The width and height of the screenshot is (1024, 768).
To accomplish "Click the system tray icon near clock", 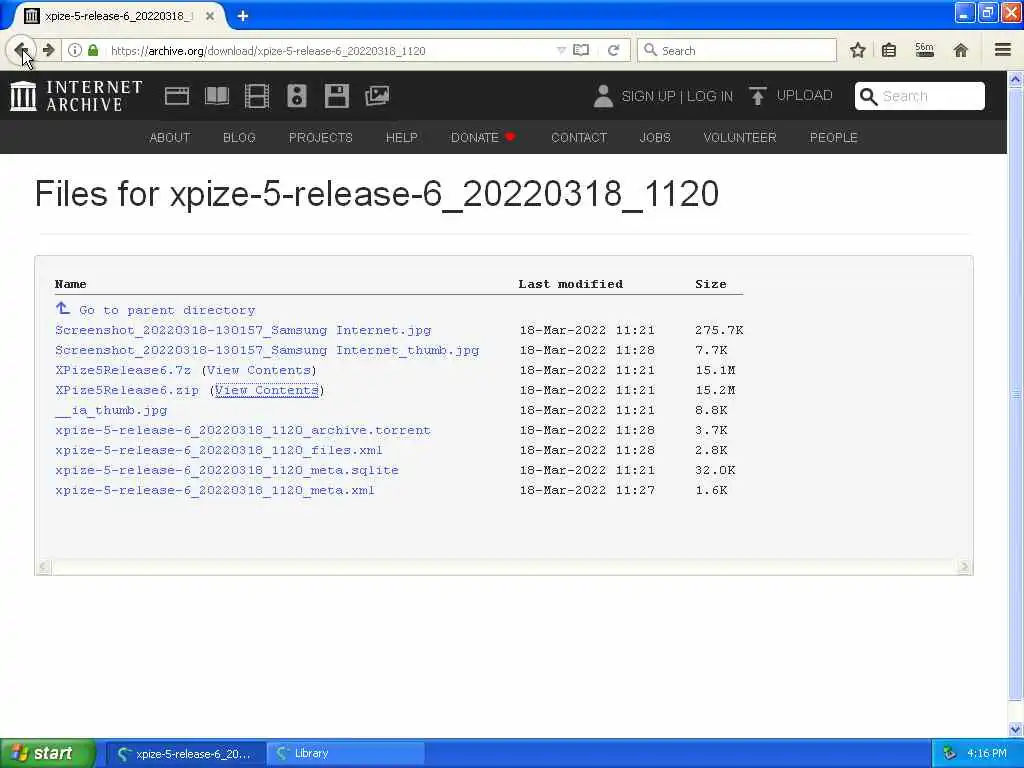I will [950, 753].
